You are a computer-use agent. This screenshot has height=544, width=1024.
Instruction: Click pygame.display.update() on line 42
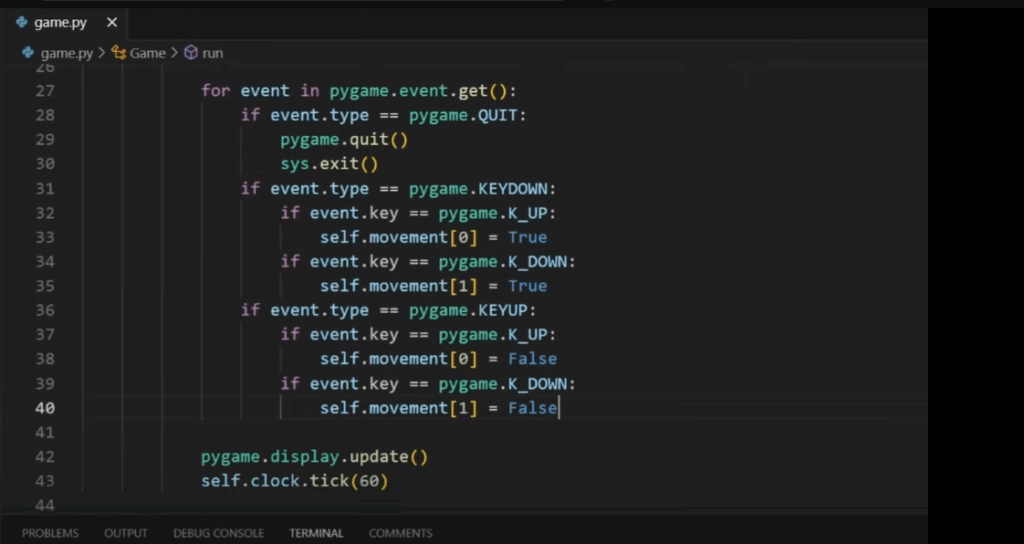(314, 457)
